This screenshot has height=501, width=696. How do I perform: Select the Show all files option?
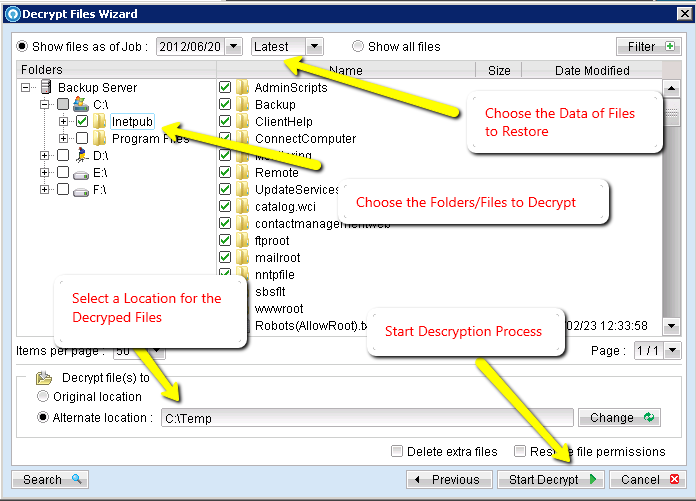(358, 46)
